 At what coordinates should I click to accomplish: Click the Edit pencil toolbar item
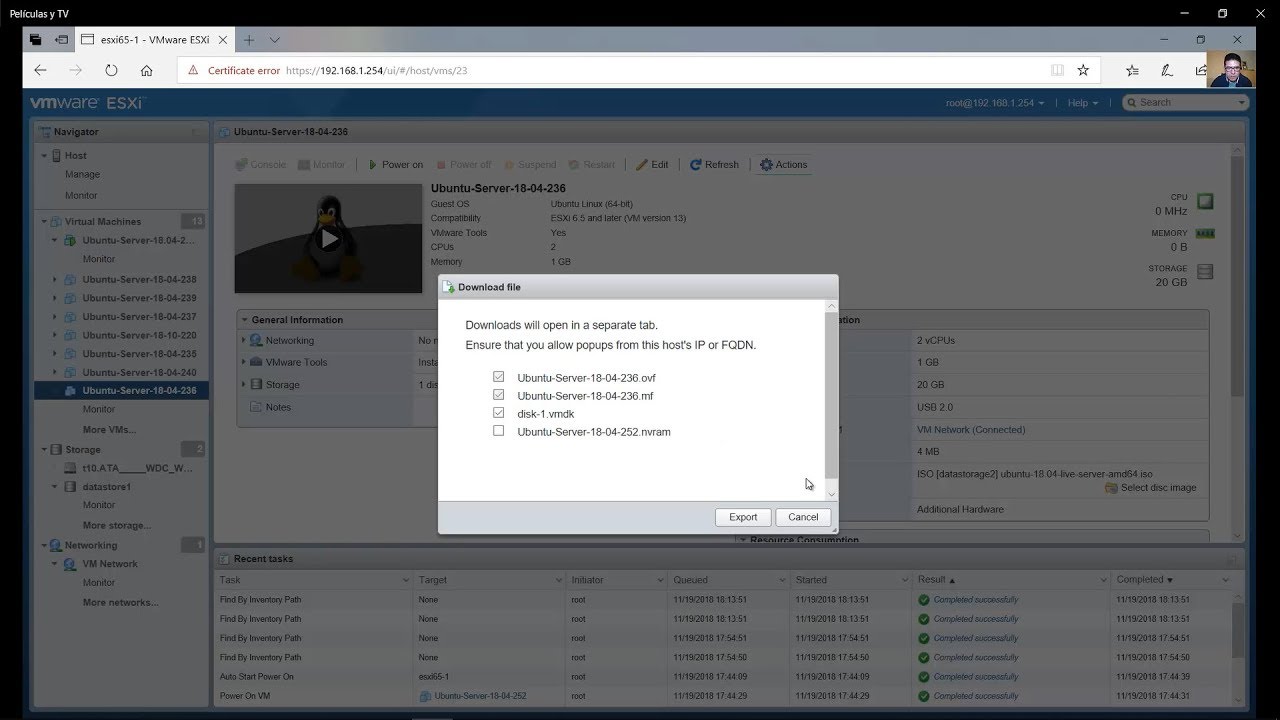(651, 165)
